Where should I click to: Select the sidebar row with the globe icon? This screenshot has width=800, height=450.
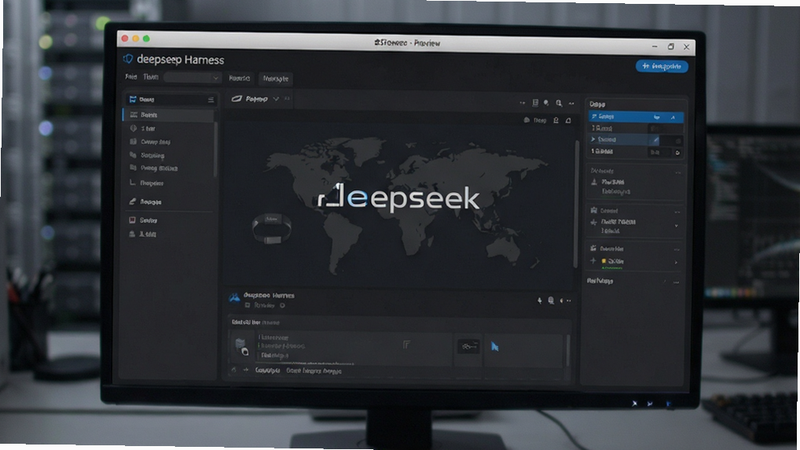pos(169,129)
